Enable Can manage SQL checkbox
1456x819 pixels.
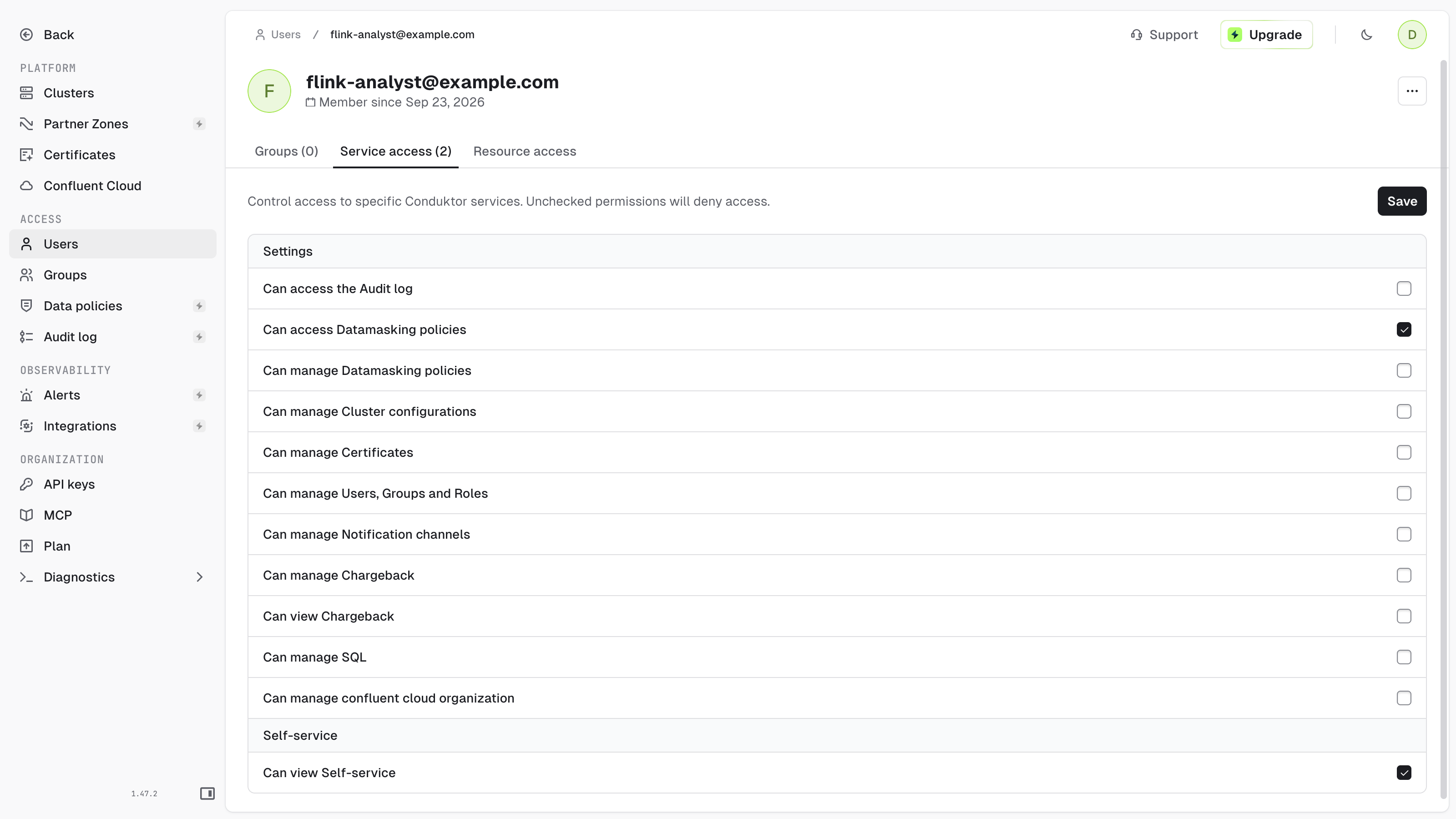point(1403,657)
